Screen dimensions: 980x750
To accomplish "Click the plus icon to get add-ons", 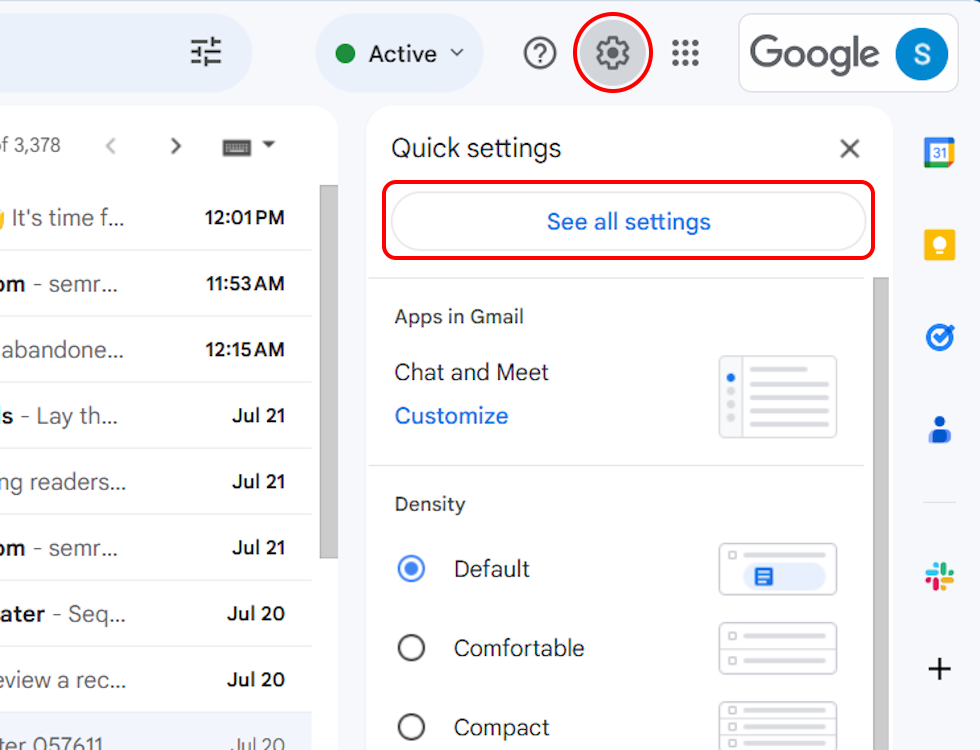I will pyautogui.click(x=939, y=669).
